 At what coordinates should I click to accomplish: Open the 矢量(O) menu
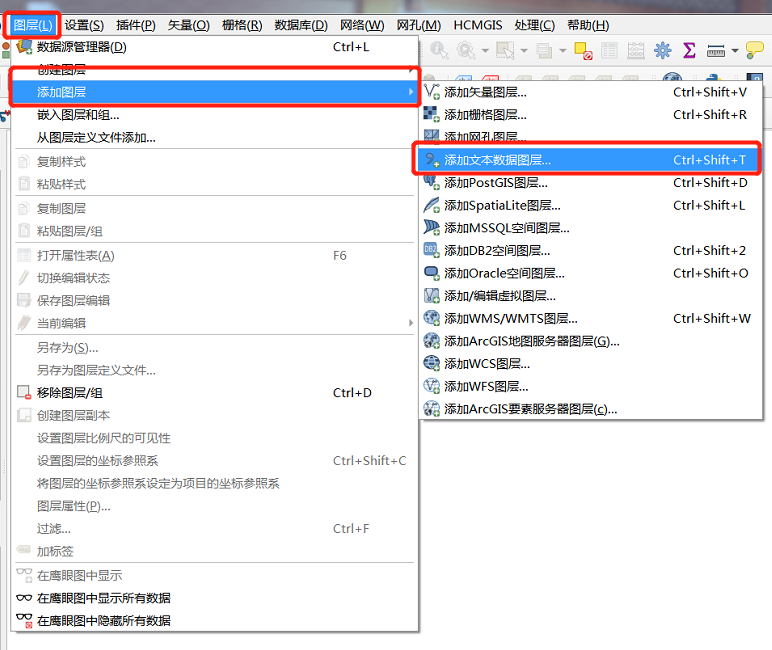tap(187, 25)
